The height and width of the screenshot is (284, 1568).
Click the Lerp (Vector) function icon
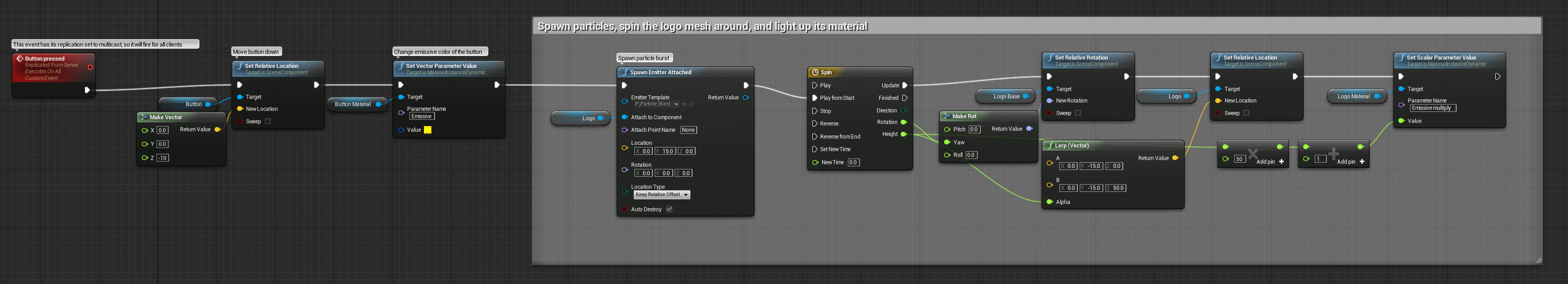click(1049, 146)
